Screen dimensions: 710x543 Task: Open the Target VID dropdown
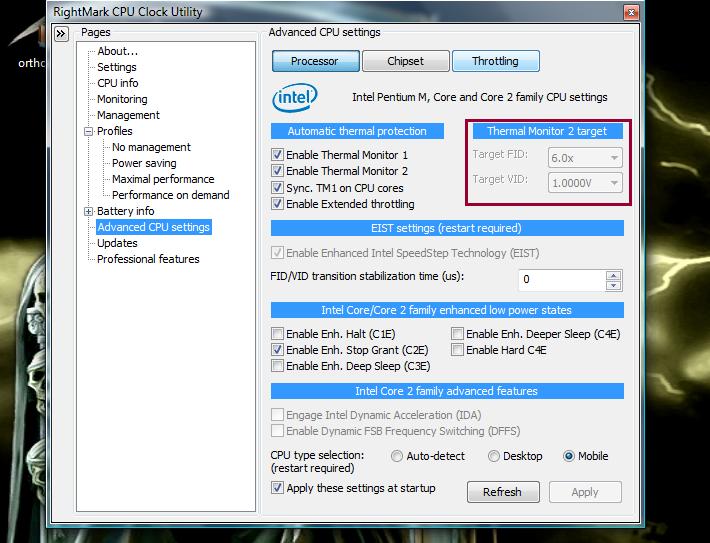pyautogui.click(x=585, y=183)
